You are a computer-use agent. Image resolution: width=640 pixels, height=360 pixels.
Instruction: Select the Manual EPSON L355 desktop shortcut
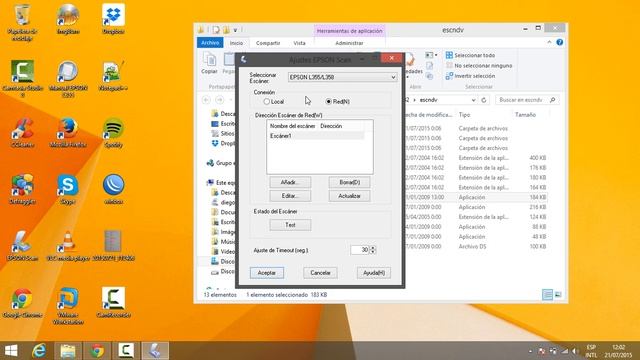coord(68,78)
